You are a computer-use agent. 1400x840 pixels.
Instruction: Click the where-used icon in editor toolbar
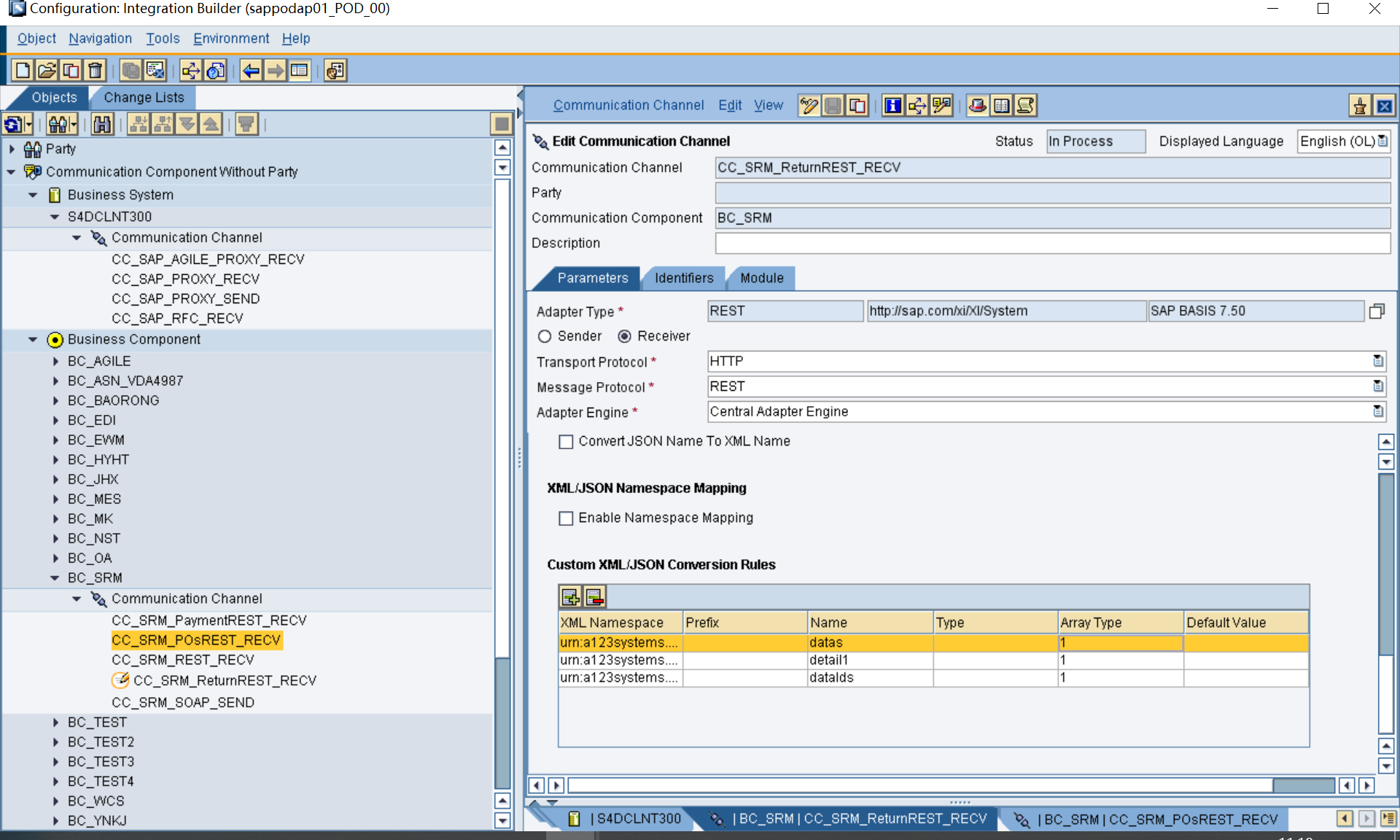(x=917, y=106)
